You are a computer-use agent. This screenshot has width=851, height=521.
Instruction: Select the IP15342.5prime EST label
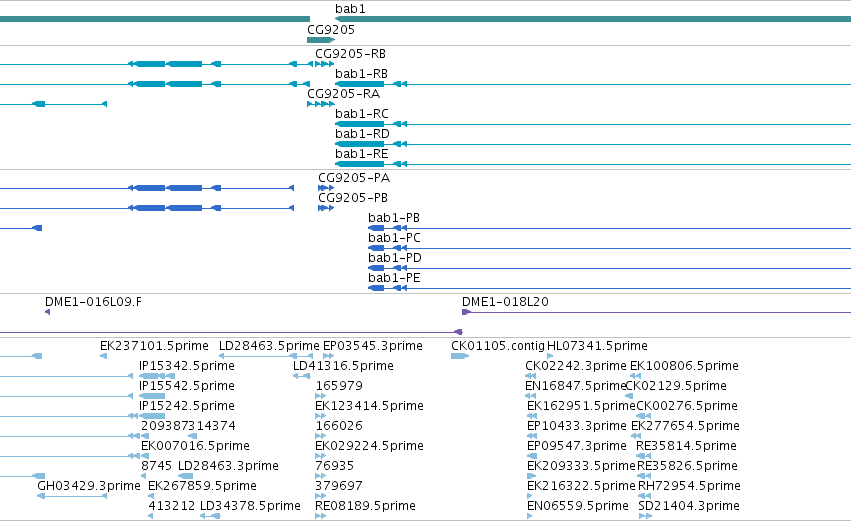click(x=187, y=366)
